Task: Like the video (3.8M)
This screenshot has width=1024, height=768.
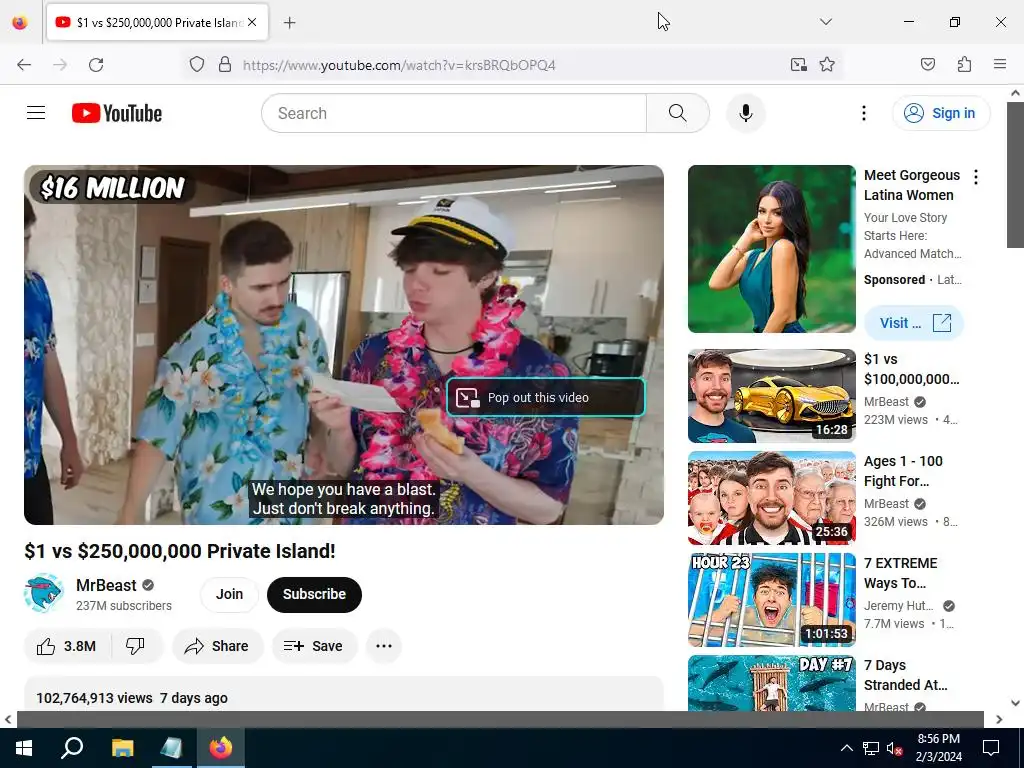Action: pos(67,646)
